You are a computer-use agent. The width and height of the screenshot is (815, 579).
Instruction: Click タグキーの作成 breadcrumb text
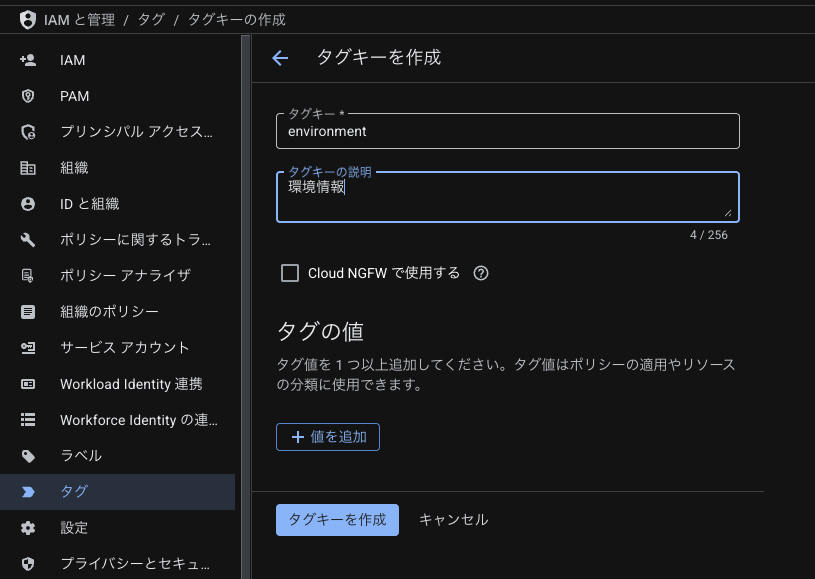tap(236, 20)
